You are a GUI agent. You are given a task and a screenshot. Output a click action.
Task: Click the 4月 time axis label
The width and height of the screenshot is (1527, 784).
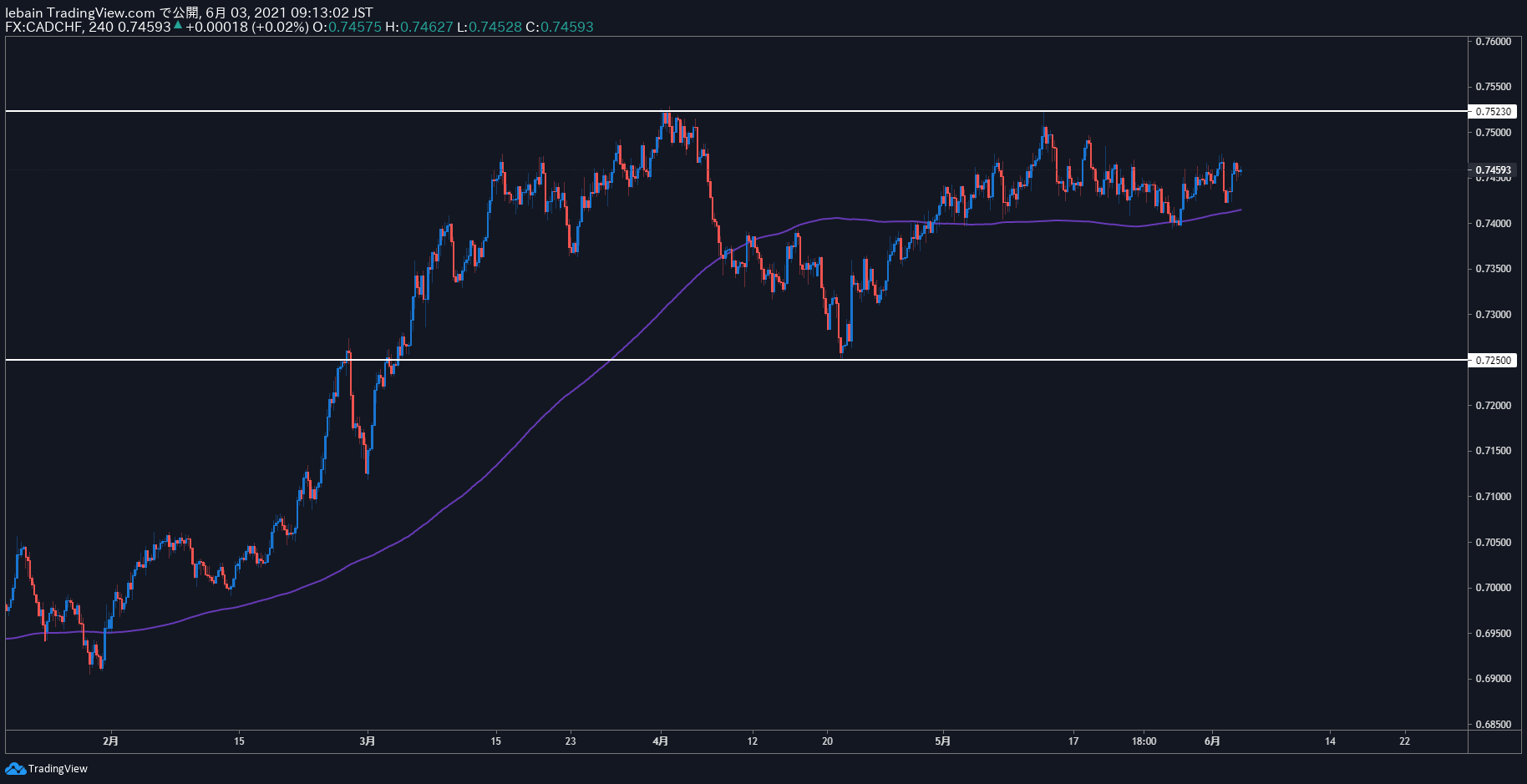pyautogui.click(x=661, y=741)
